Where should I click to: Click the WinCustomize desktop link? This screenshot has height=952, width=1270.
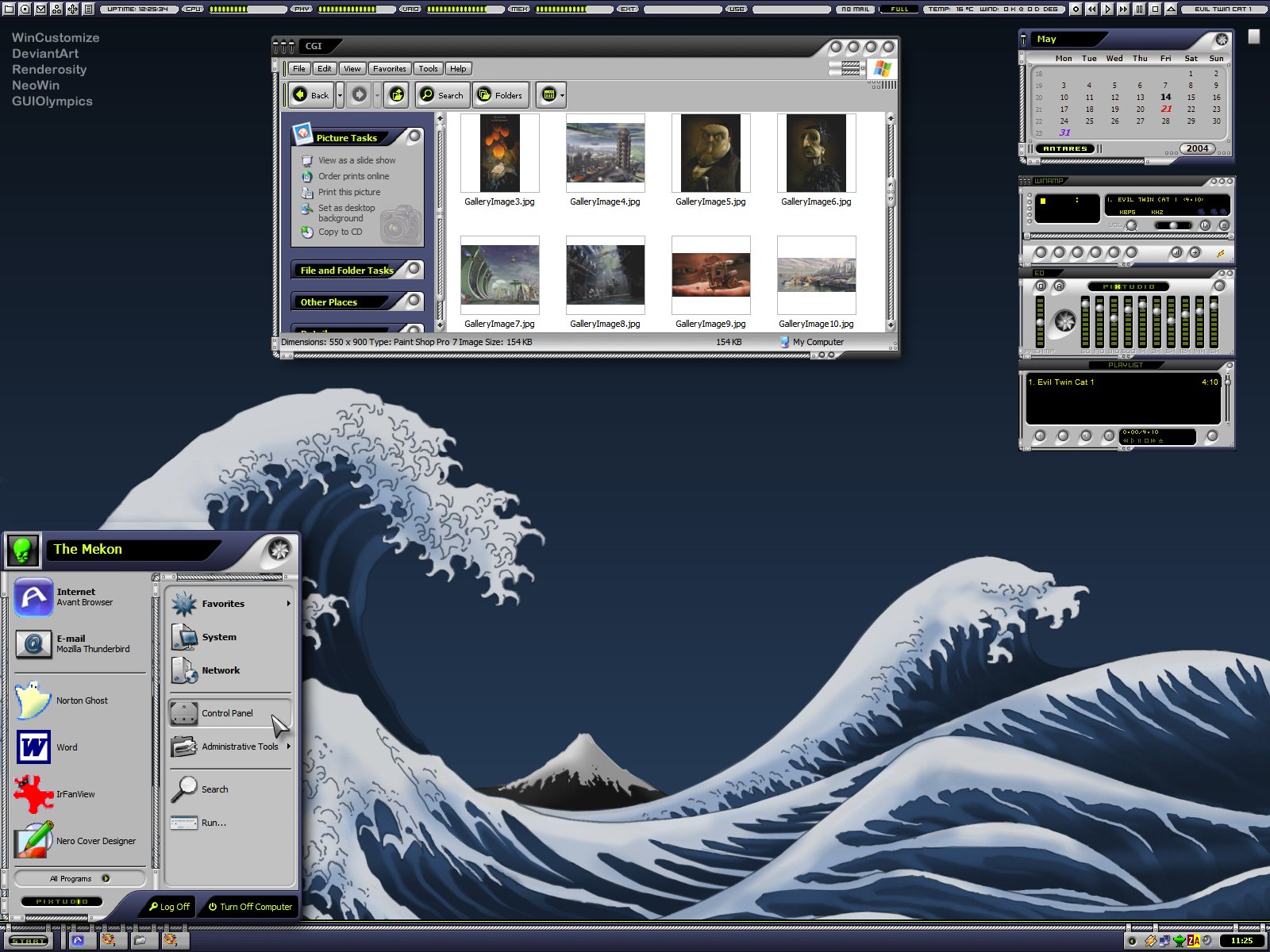pyautogui.click(x=56, y=37)
